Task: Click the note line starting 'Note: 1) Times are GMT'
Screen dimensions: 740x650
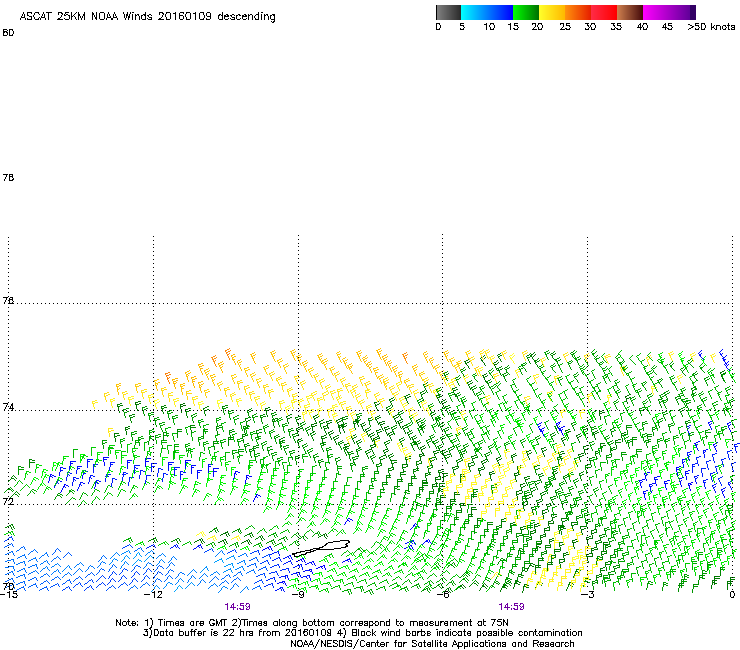Action: point(311,623)
